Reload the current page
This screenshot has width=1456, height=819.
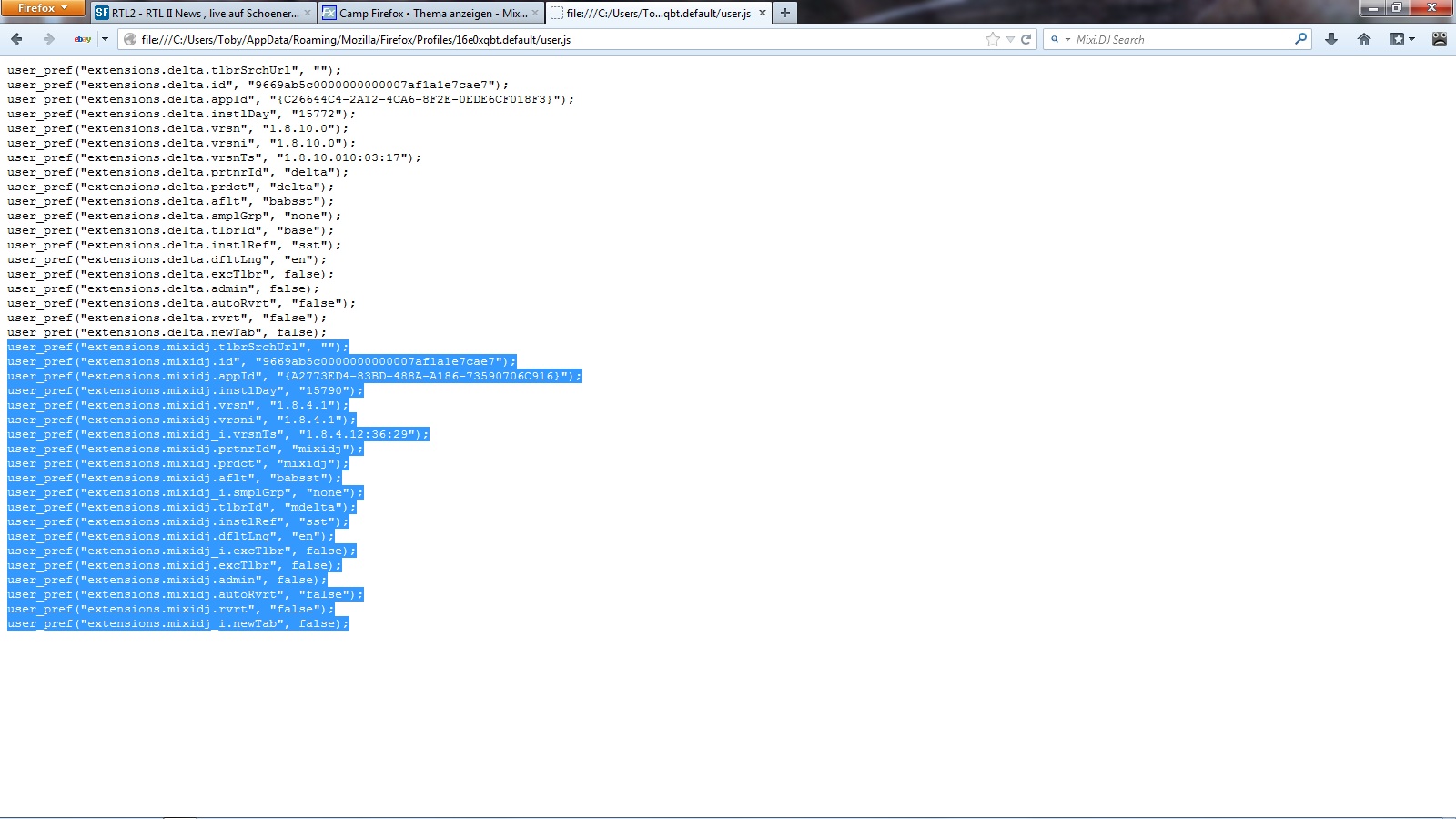pyautogui.click(x=1026, y=39)
